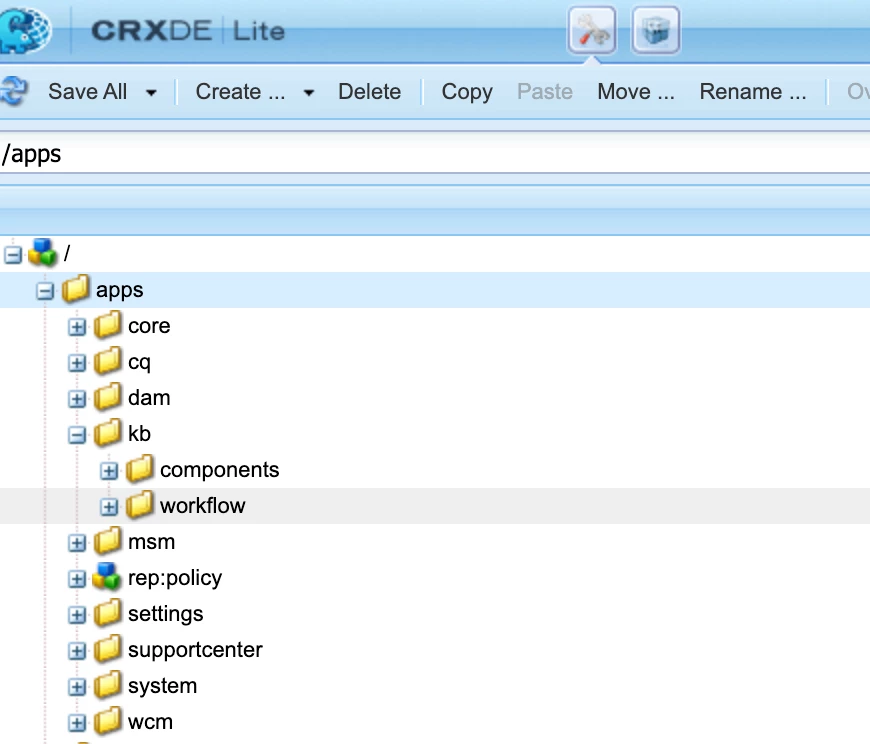The height and width of the screenshot is (744, 870).
Task: Select the supportcenter tree node label
Action: (x=195, y=650)
